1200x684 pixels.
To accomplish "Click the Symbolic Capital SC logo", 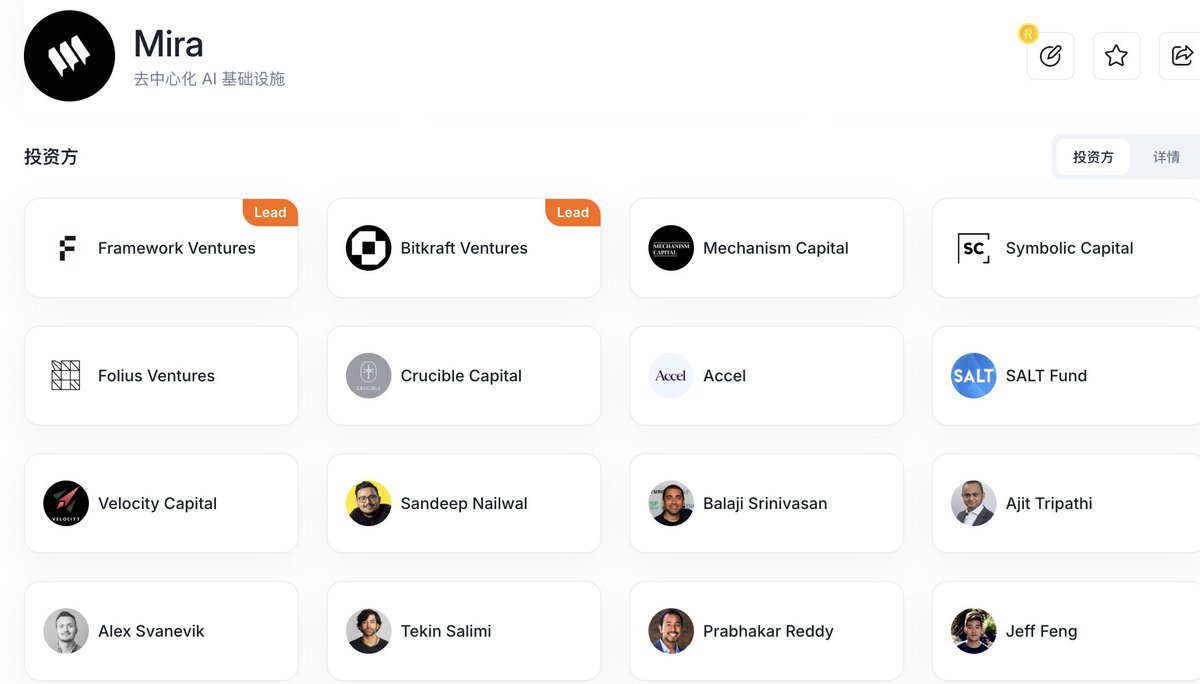I will tap(973, 248).
